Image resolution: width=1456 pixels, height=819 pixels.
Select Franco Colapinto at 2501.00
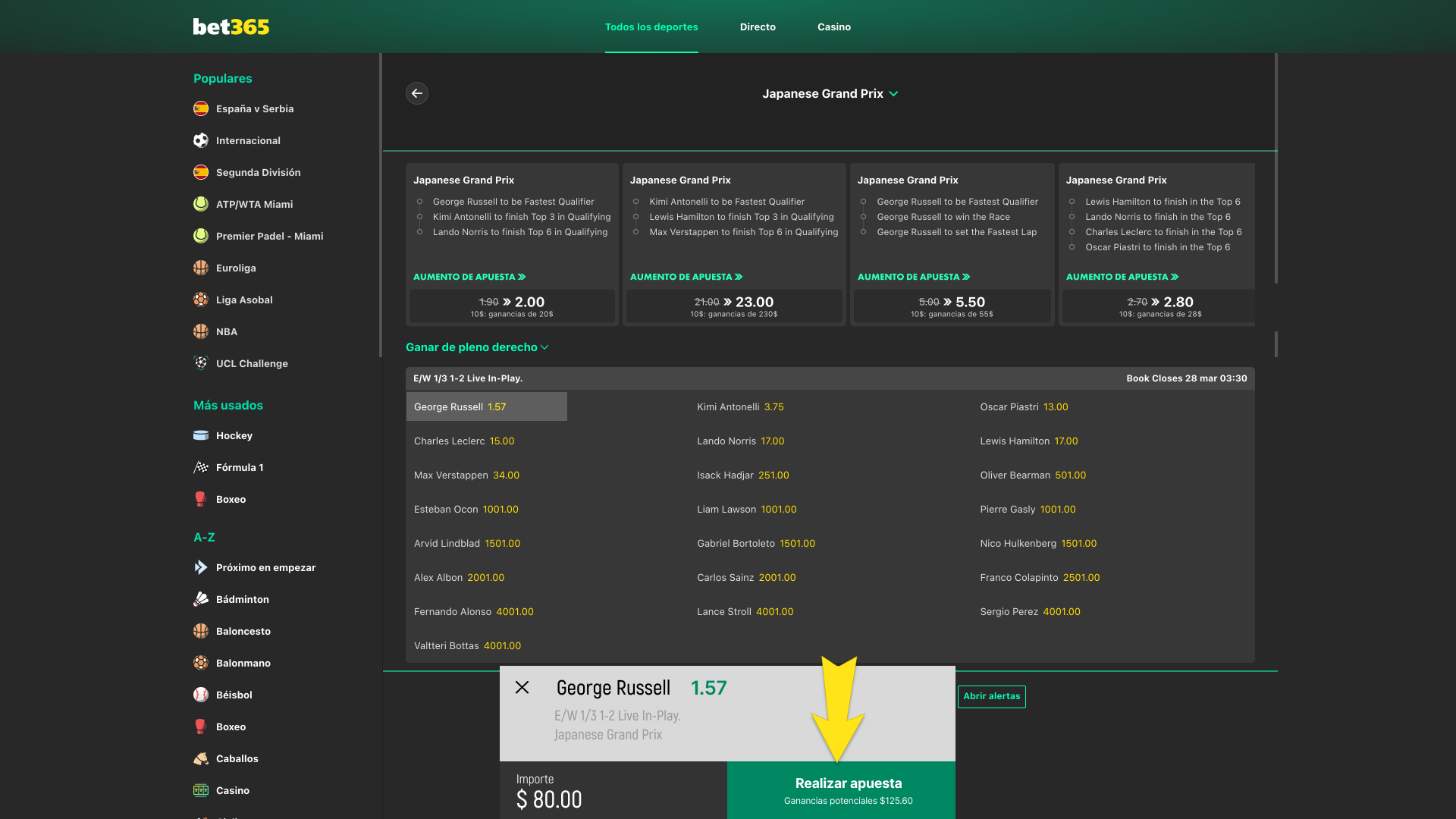(1040, 578)
